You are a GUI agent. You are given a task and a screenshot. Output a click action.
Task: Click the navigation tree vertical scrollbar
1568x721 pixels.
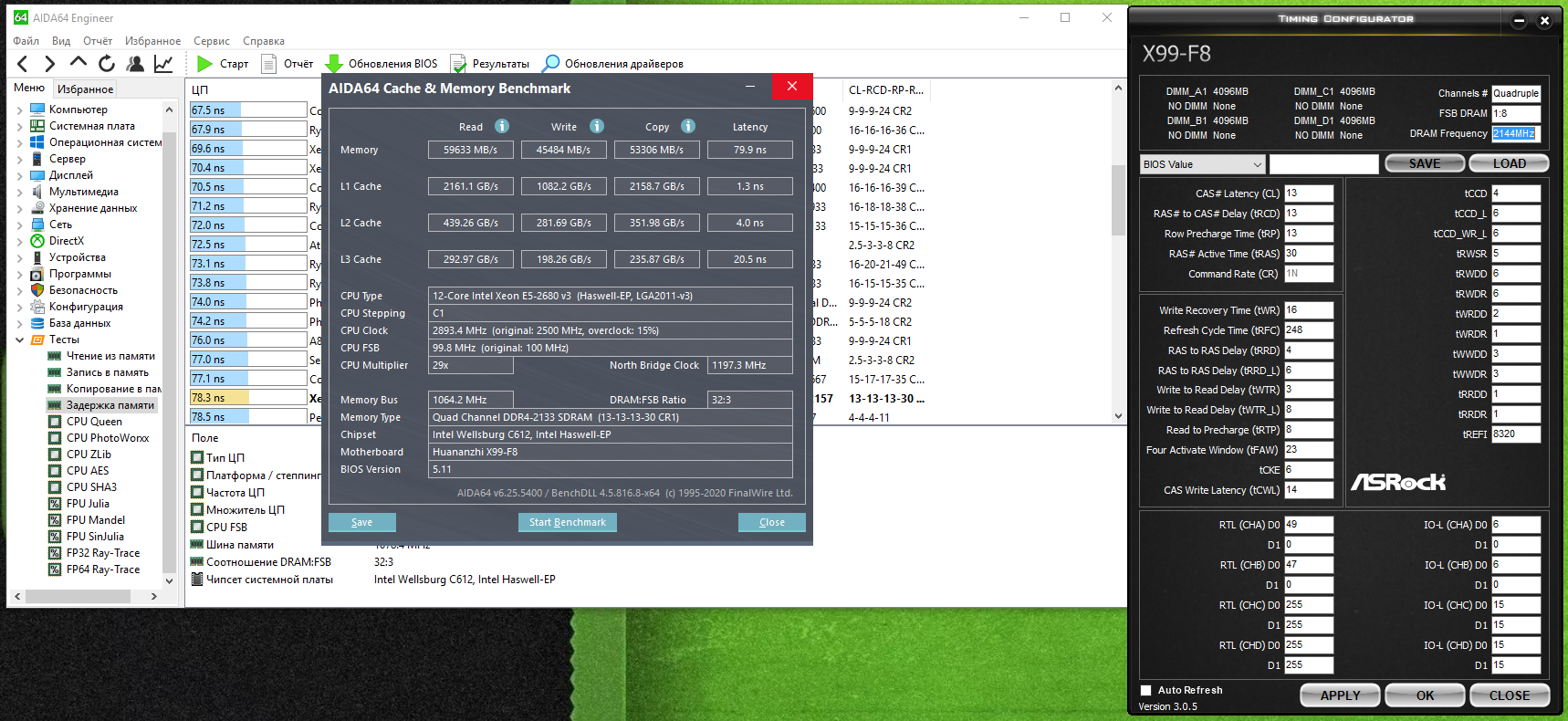pos(169,345)
